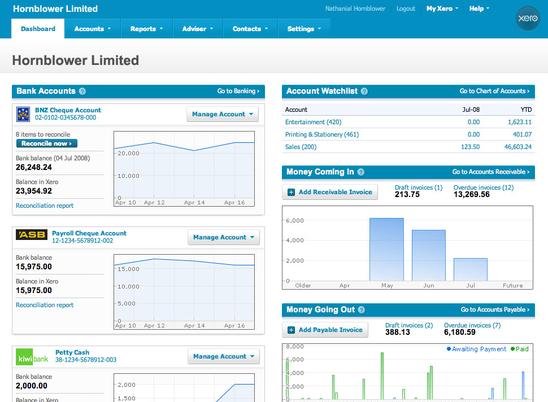Click Overdue invoices (12) link
Screen dimensions: 548x402
coord(483,187)
